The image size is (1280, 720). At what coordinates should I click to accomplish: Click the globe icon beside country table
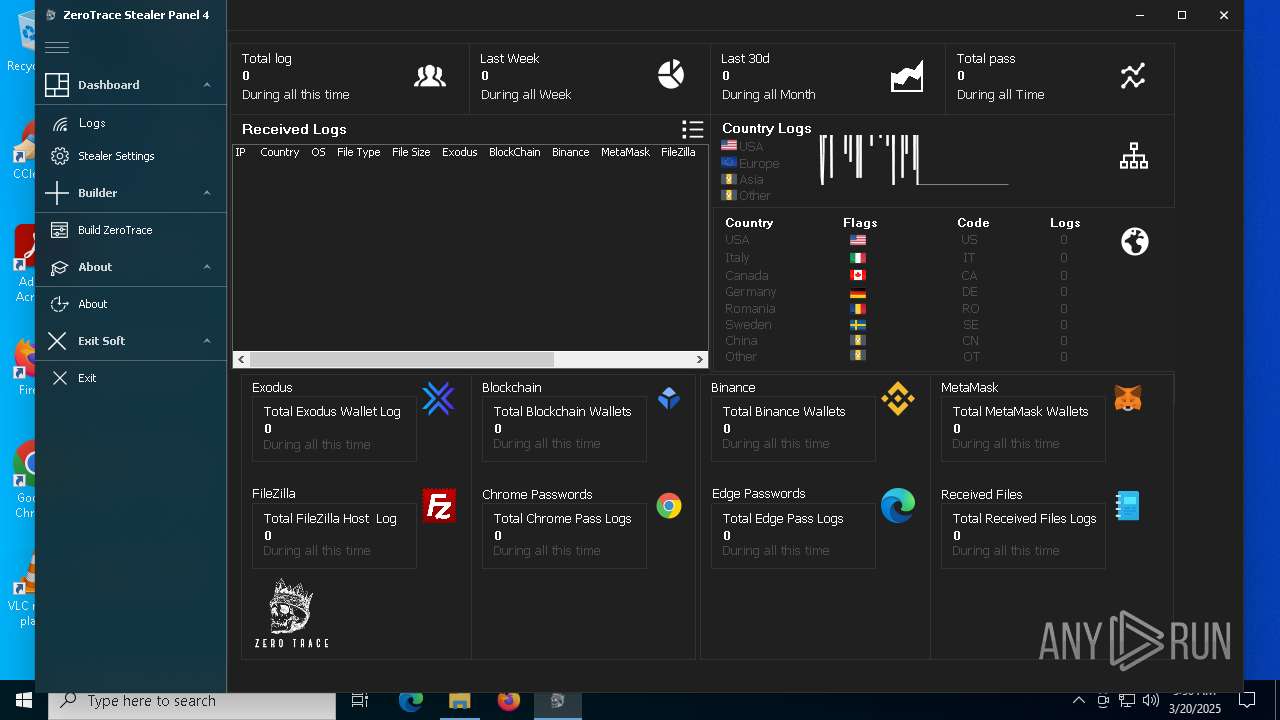click(x=1135, y=241)
